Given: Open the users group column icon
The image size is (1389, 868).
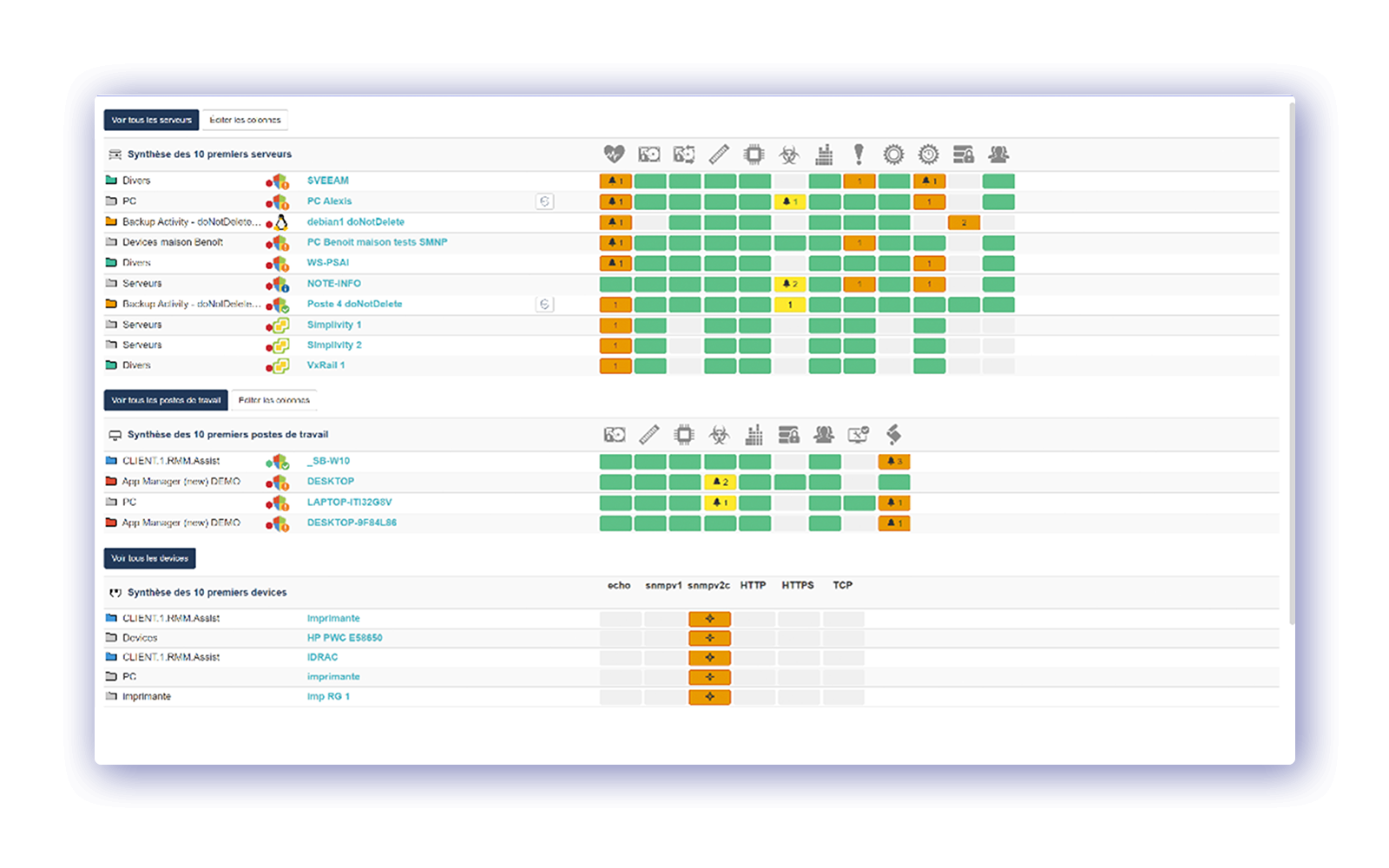Looking at the screenshot, I should click(x=997, y=154).
